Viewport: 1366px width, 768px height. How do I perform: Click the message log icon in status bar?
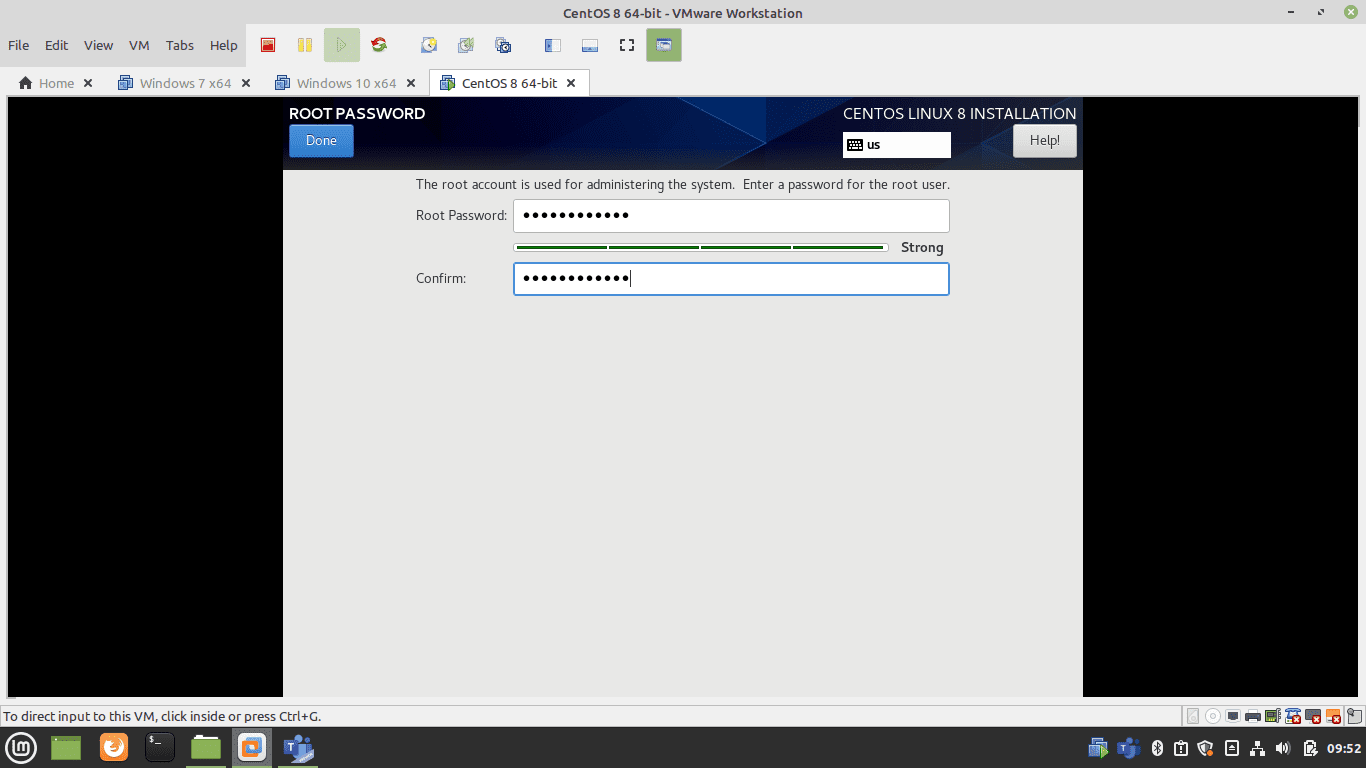pyautogui.click(x=1354, y=716)
